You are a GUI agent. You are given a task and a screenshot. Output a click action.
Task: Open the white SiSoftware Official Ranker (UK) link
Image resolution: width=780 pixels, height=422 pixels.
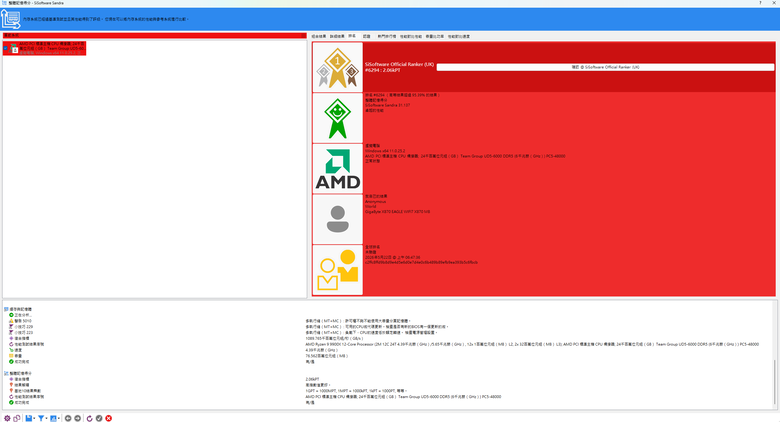coord(605,67)
